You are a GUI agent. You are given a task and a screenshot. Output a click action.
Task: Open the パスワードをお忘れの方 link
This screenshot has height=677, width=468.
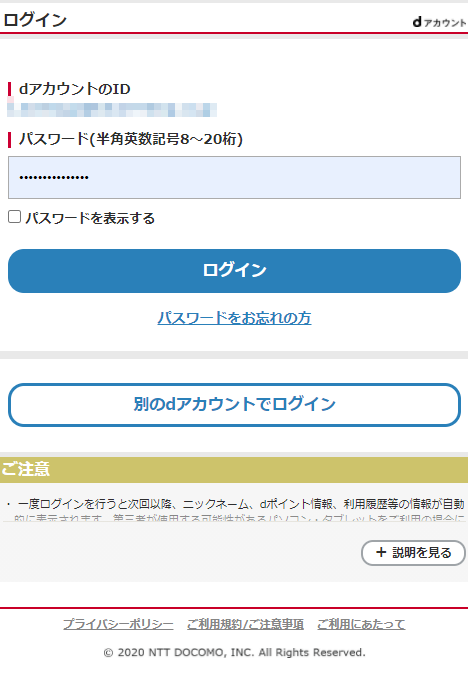coord(234,318)
